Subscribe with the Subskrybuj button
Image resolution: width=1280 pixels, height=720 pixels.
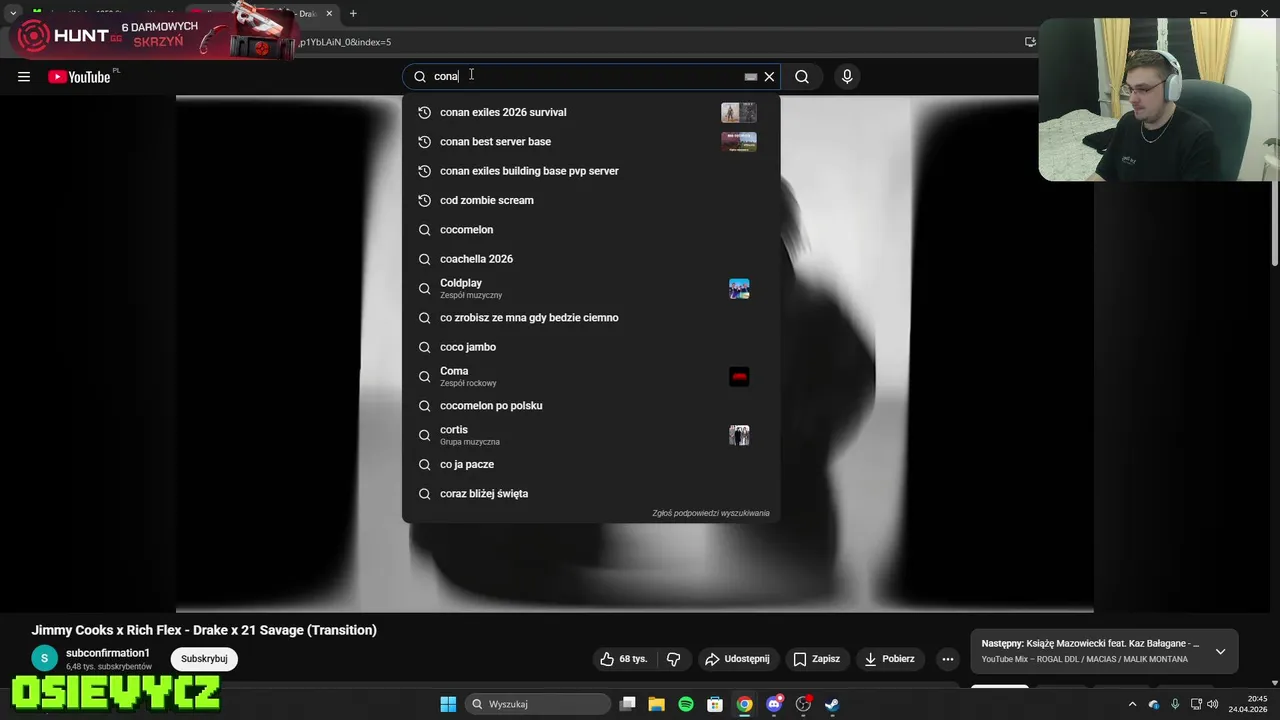204,659
